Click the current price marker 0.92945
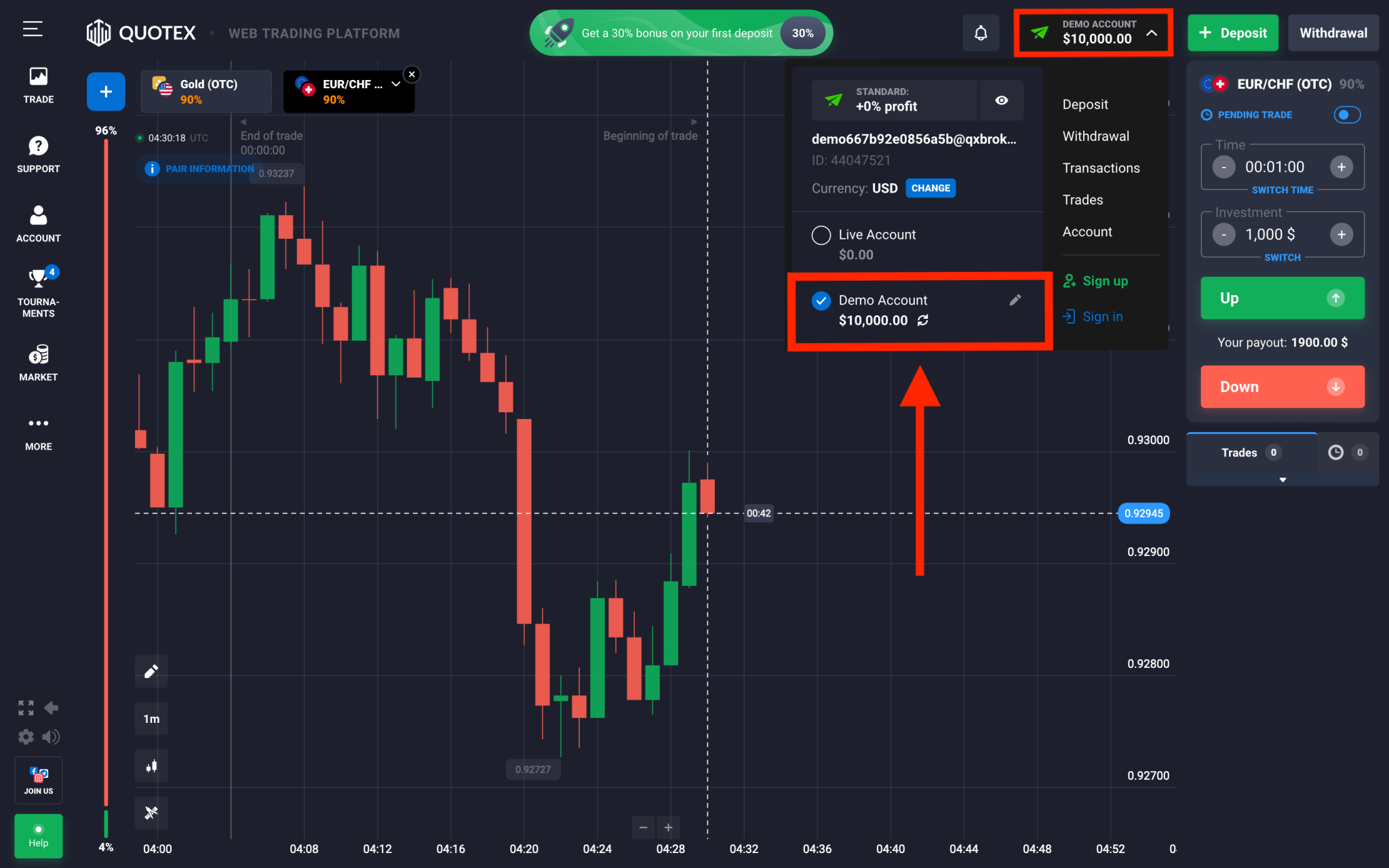 [x=1143, y=513]
